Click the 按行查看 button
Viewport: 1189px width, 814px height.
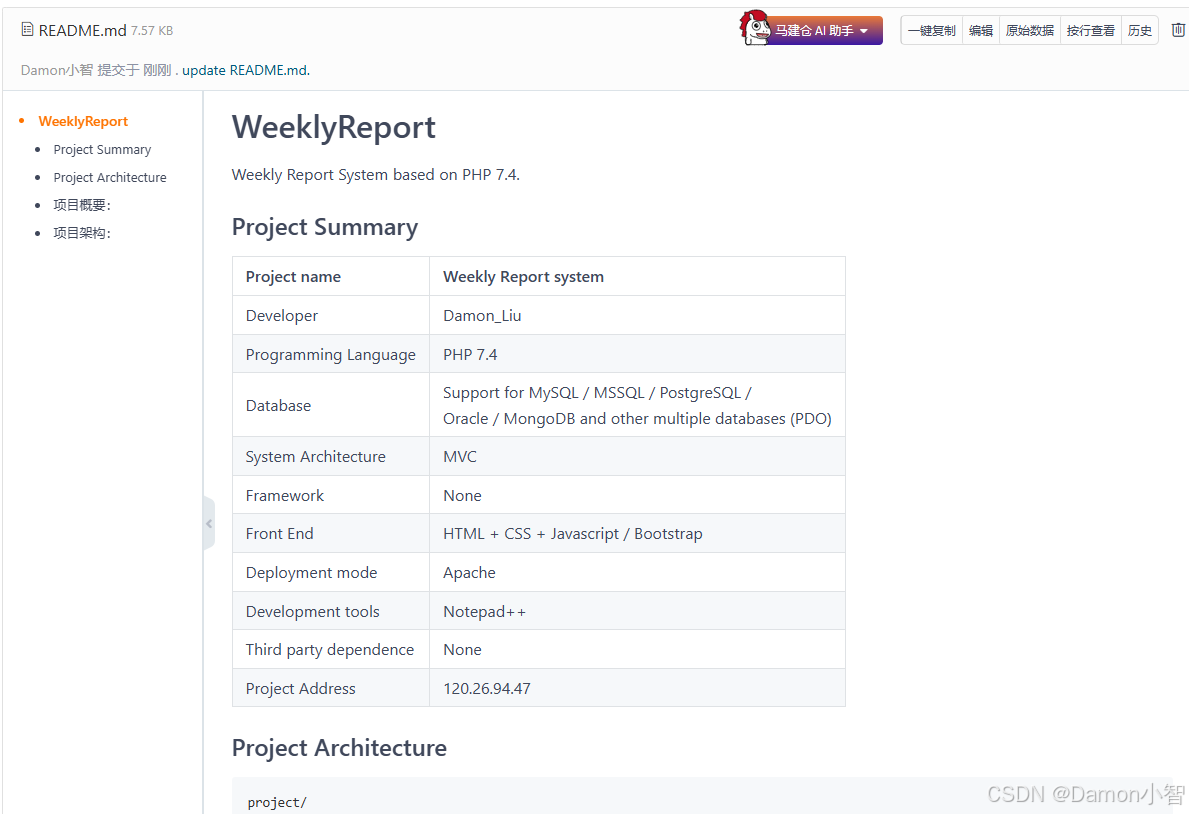(x=1090, y=30)
